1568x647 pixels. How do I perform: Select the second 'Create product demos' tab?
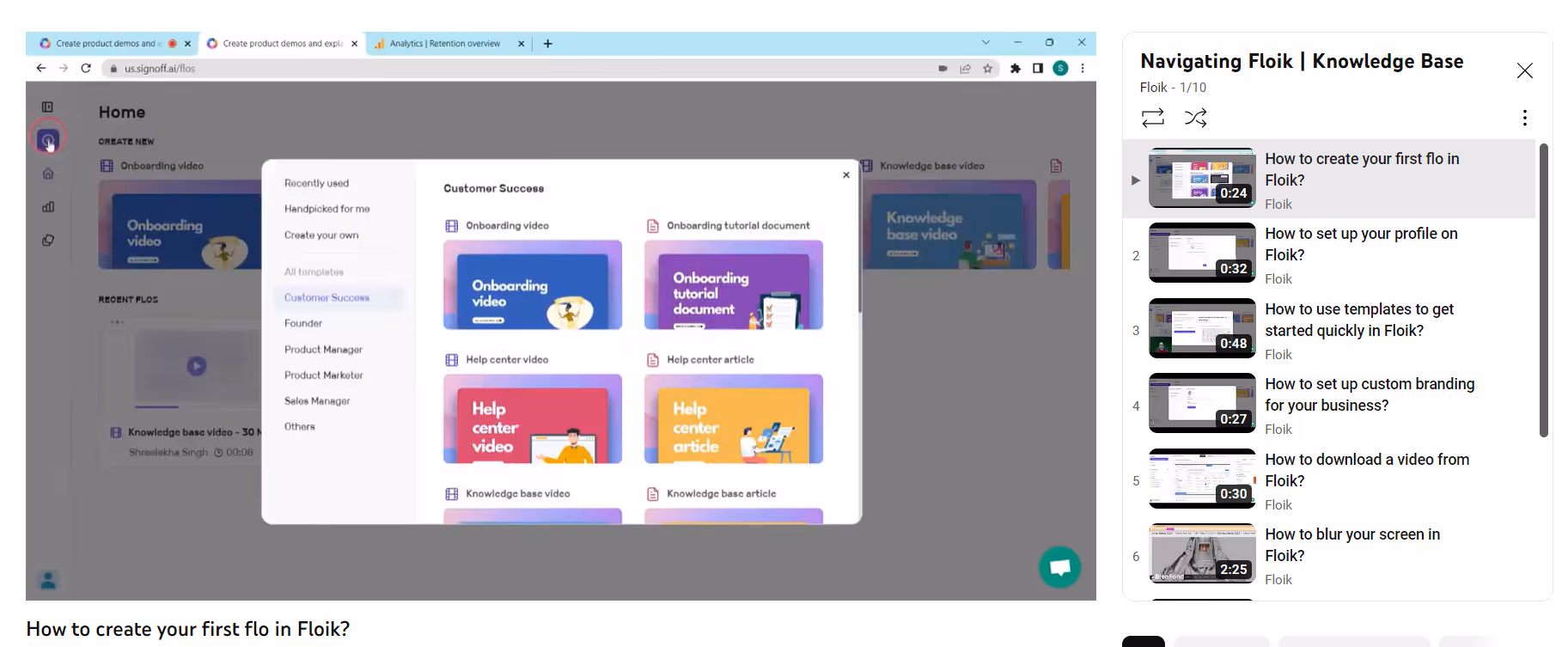click(x=282, y=43)
